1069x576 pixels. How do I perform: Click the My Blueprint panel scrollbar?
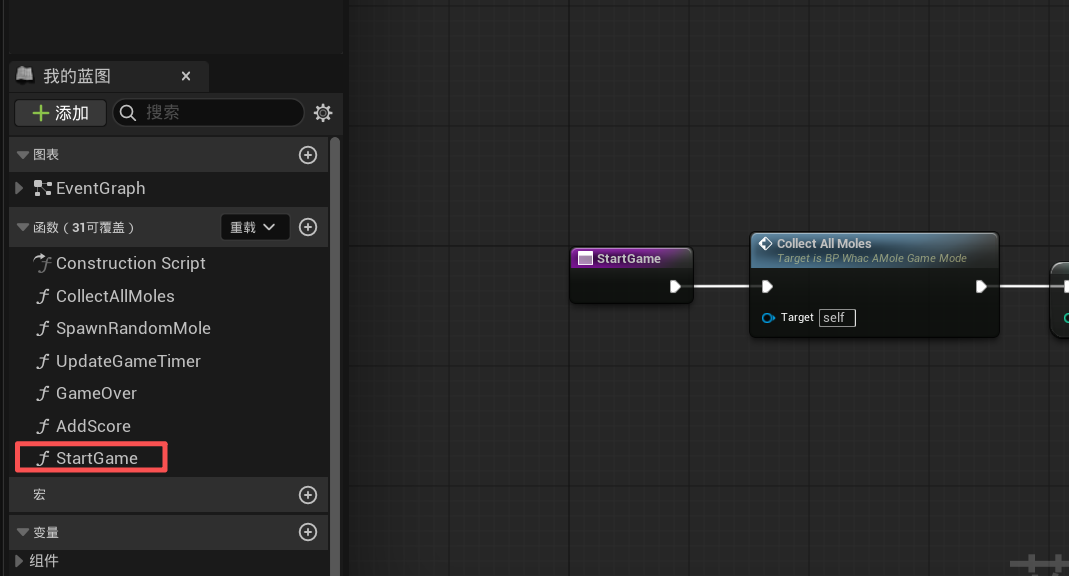tap(335, 357)
